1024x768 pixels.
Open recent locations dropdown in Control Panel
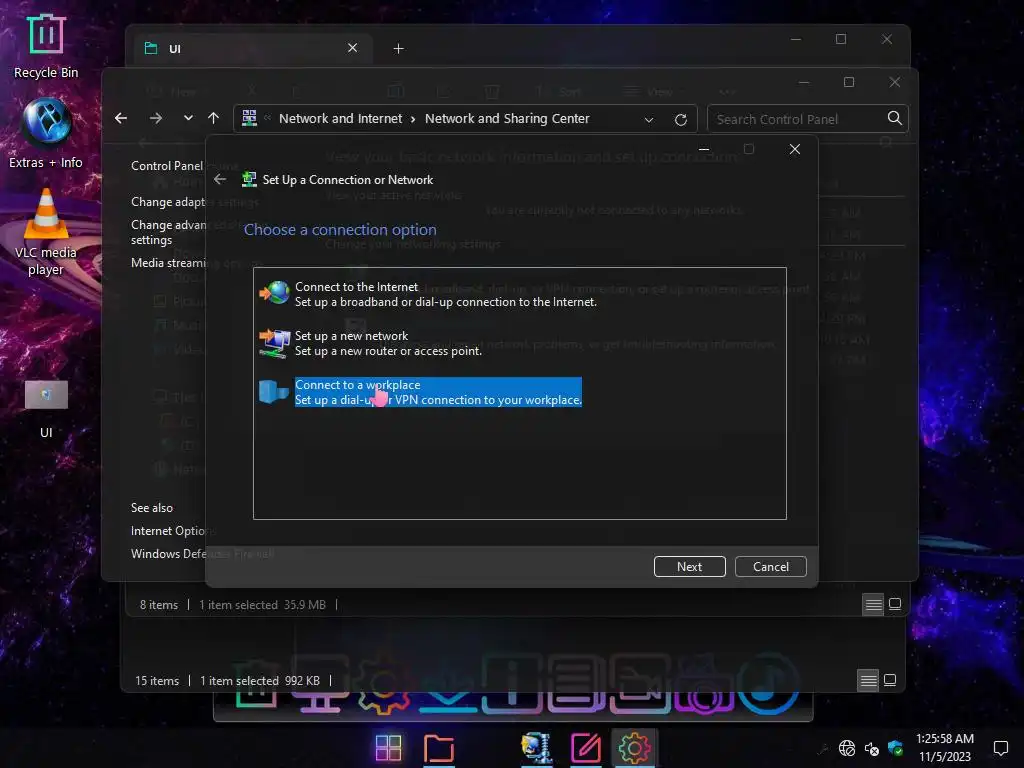click(x=188, y=118)
